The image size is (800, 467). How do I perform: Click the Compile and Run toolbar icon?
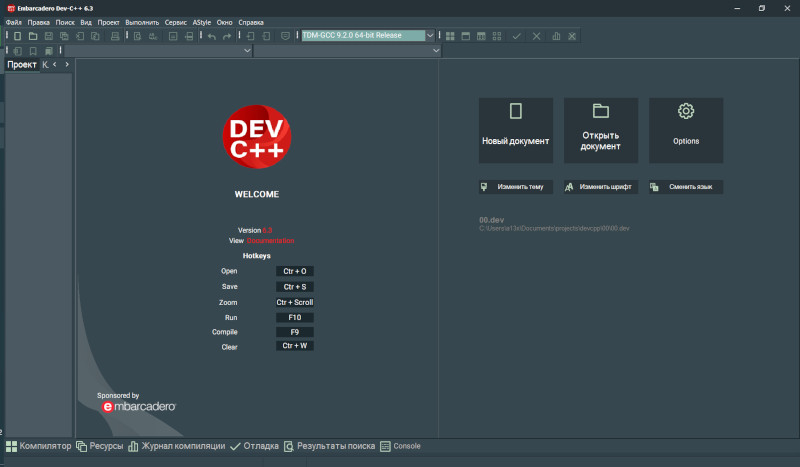[481, 36]
